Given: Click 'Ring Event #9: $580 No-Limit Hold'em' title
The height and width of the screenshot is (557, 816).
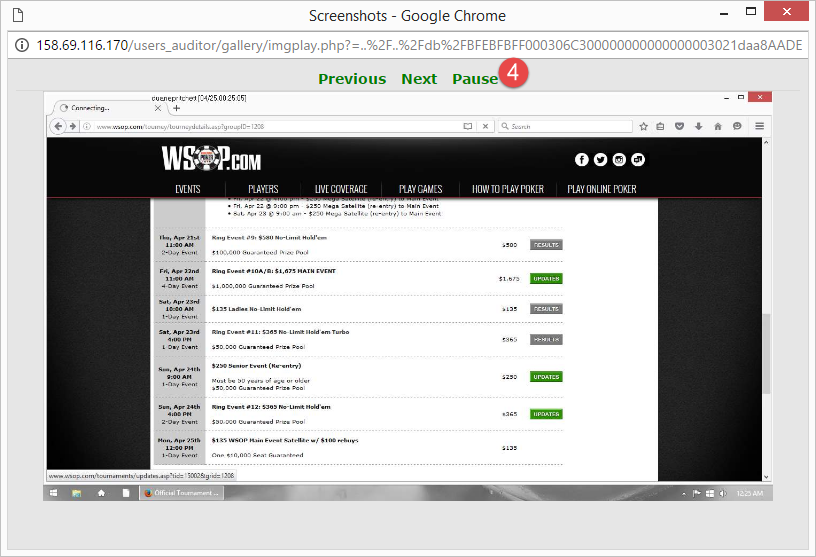Looking at the screenshot, I should pos(269,238).
